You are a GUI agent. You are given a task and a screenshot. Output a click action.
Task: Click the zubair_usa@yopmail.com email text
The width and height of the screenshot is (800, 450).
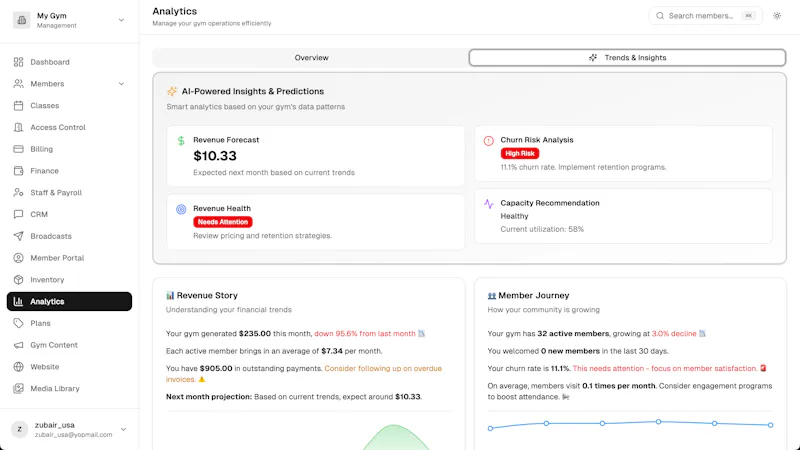[x=73, y=435]
